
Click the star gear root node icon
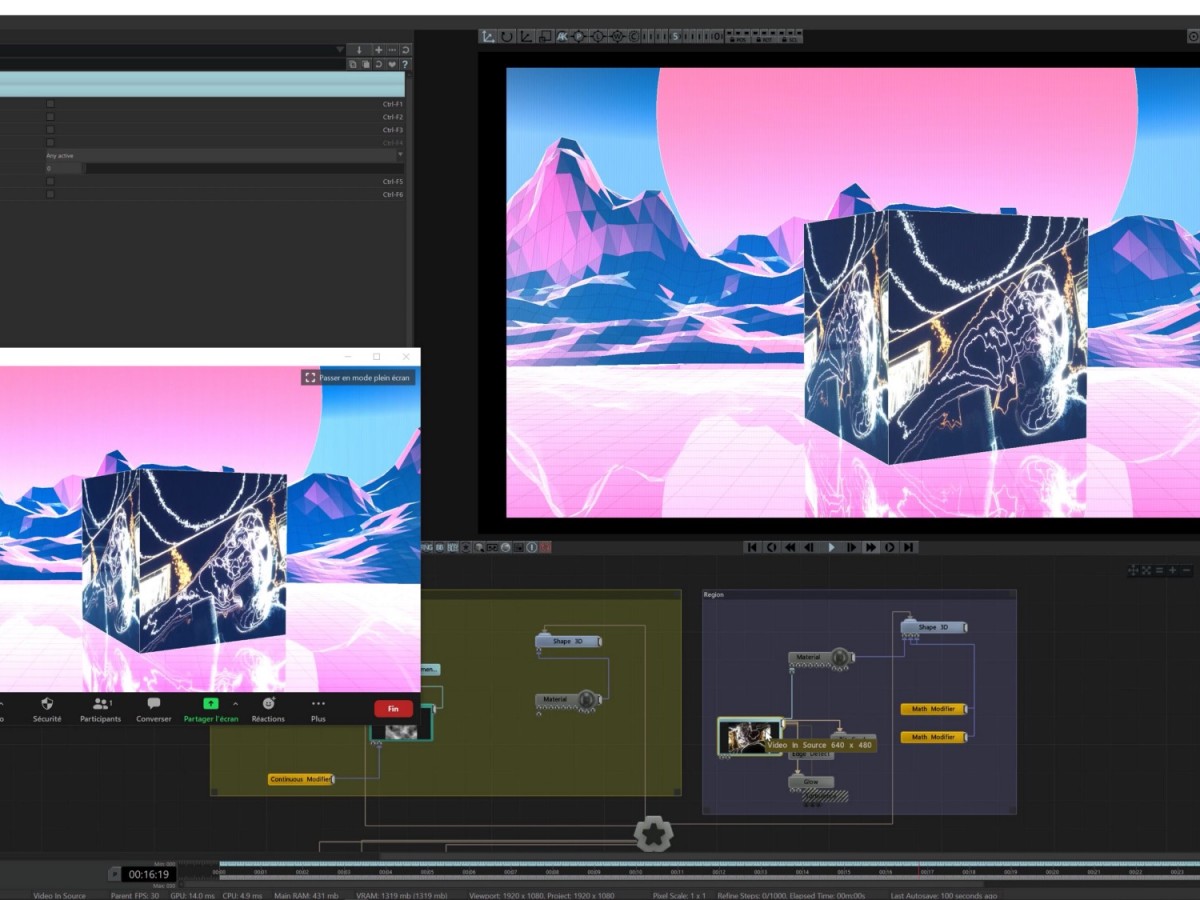pyautogui.click(x=653, y=833)
